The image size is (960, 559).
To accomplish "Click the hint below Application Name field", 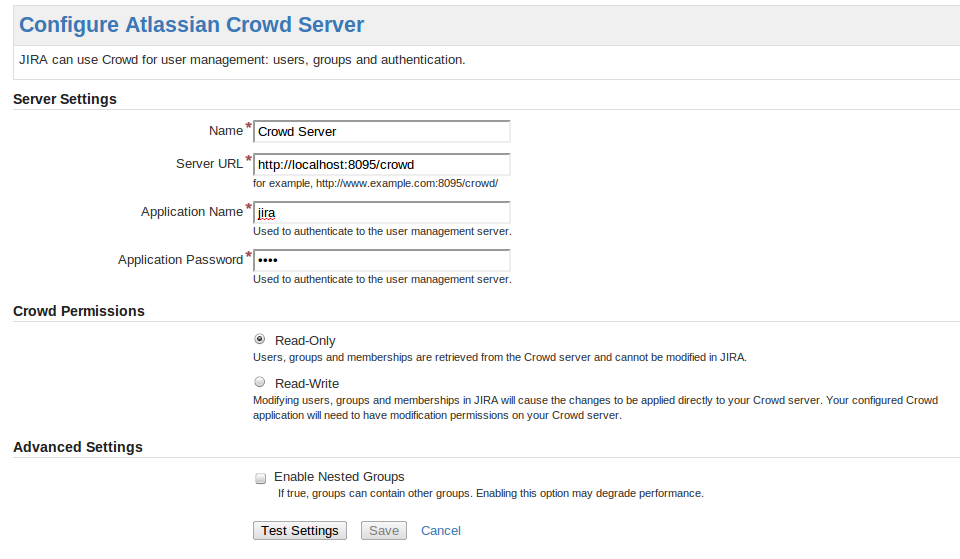I will tap(382, 231).
